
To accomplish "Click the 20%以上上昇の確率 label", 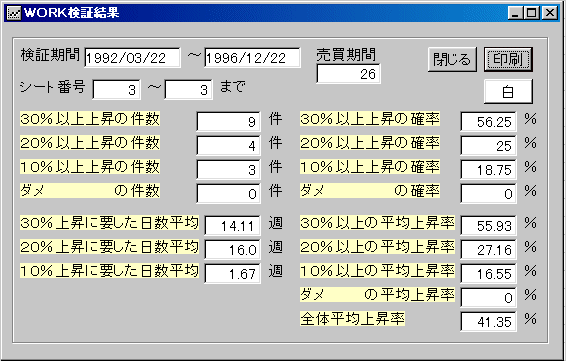I will point(370,143).
